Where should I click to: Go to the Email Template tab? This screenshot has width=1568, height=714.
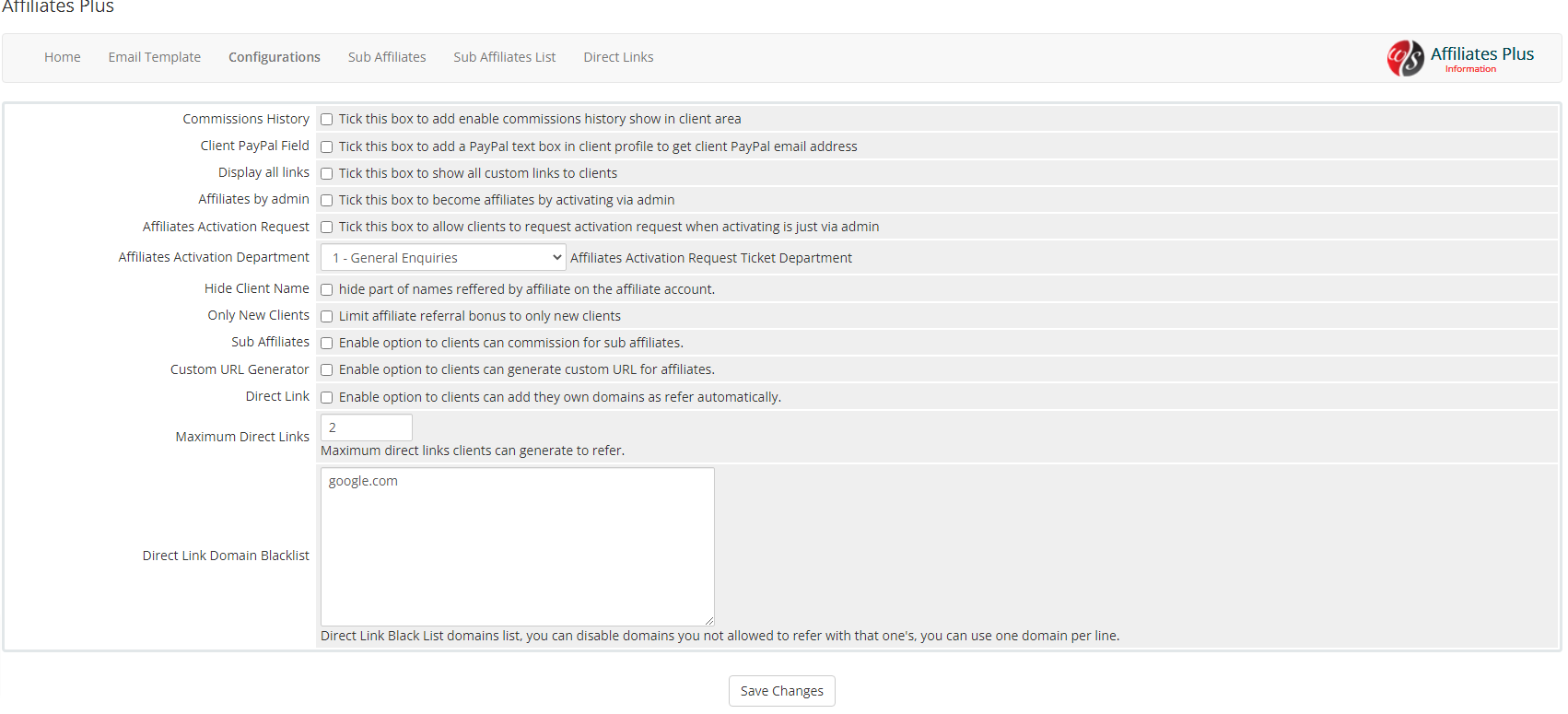[155, 57]
